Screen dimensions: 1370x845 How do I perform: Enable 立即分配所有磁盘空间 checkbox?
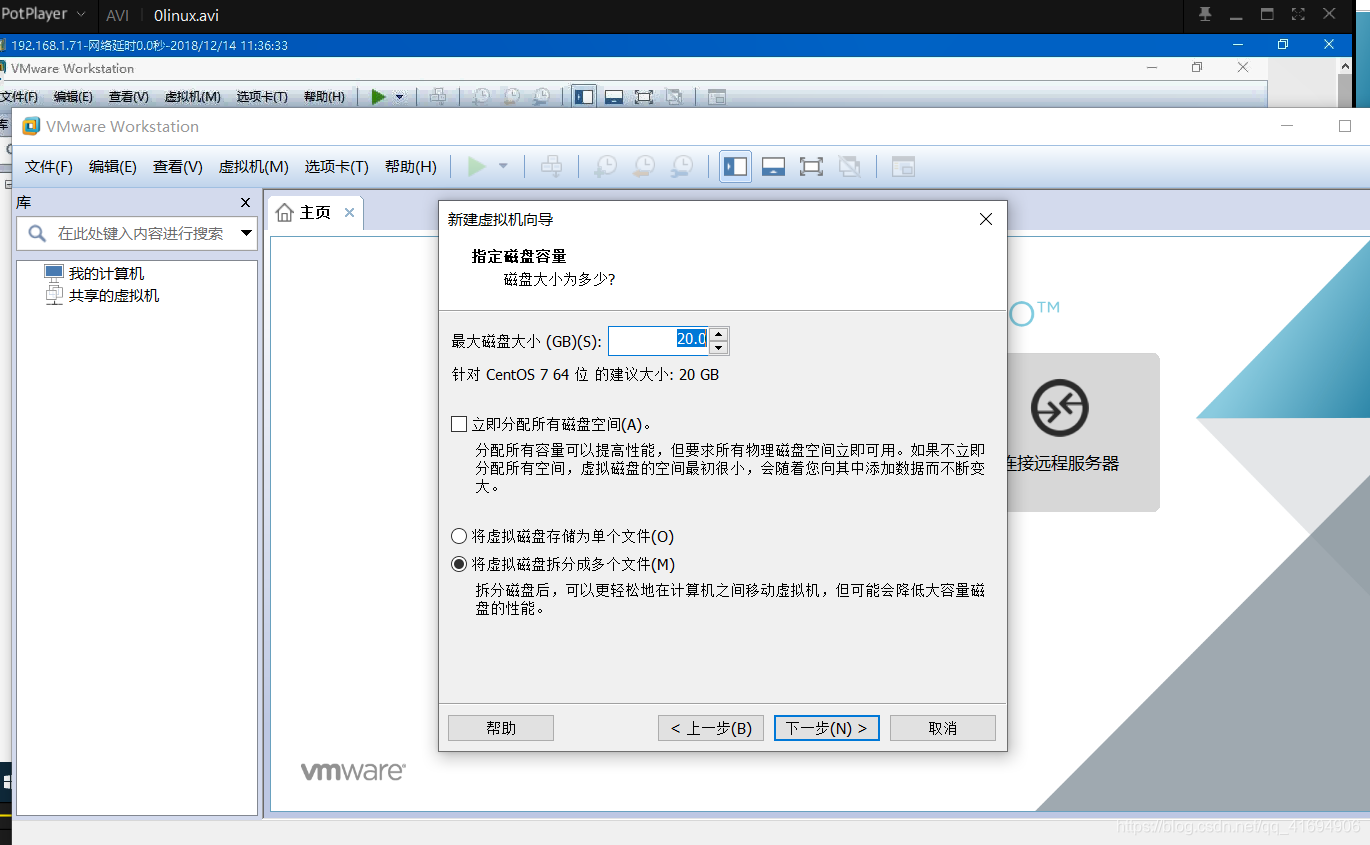pos(460,424)
